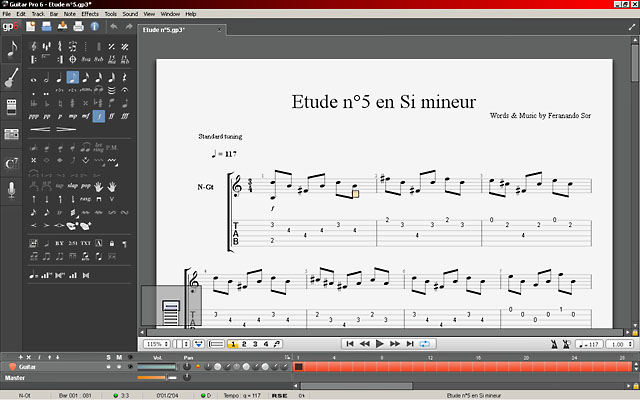Screen dimensions: 640x400
Task: Undo last action with back arrow
Action: [x=114, y=27]
